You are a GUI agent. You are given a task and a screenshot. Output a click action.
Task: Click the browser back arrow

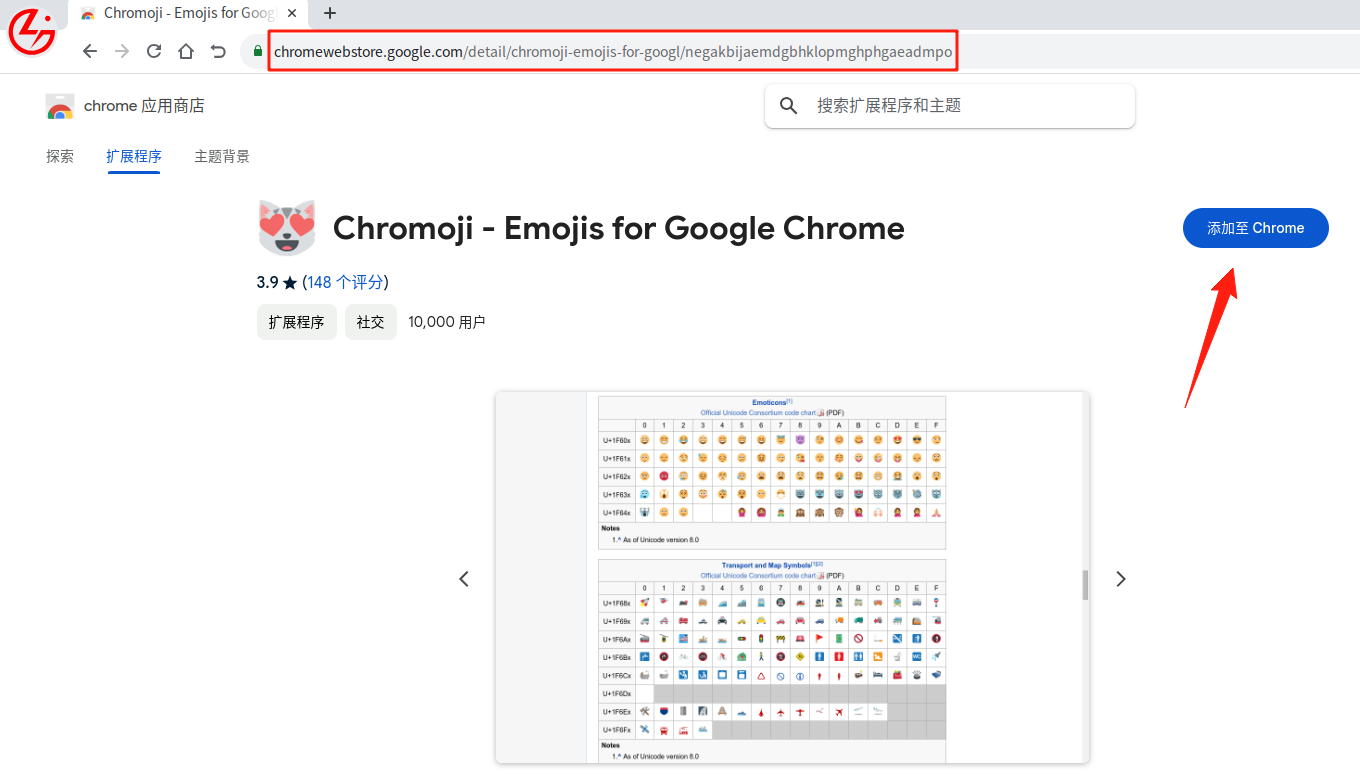90,51
